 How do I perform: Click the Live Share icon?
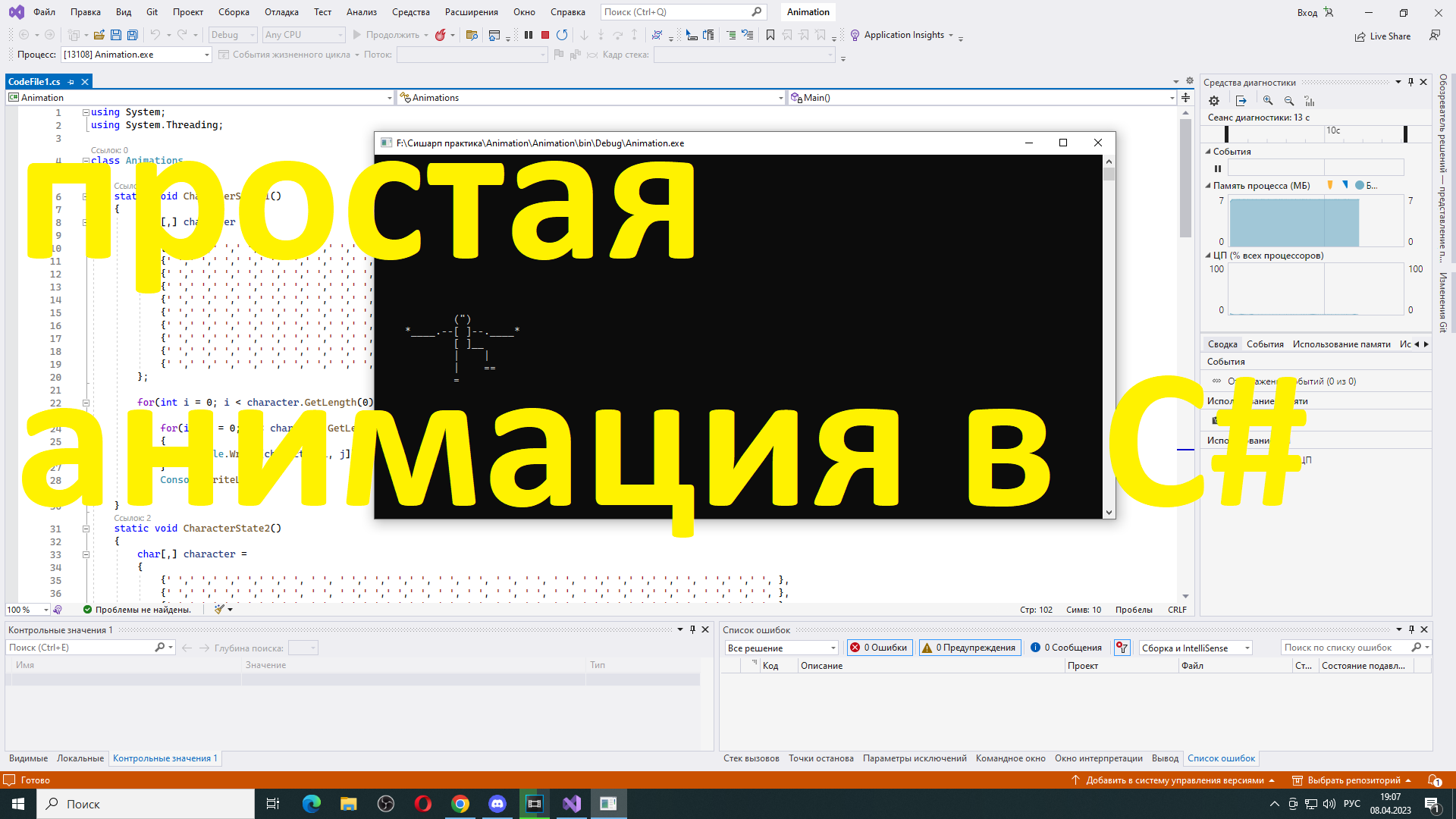coord(1360,36)
